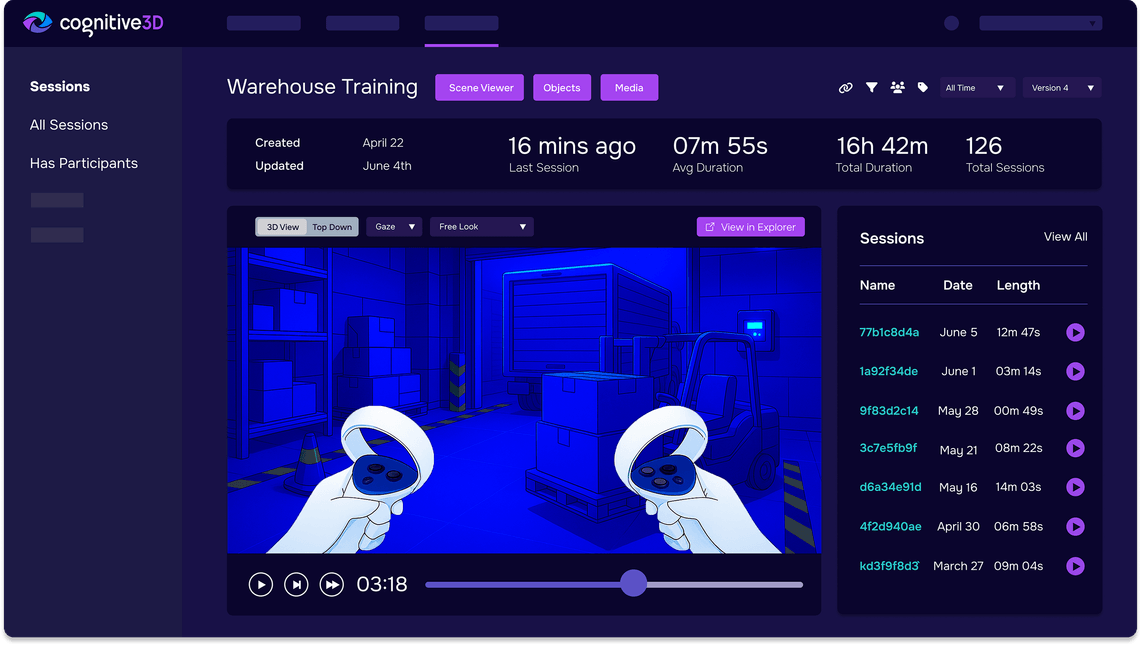Expand the Free Look dropdown

(x=481, y=226)
